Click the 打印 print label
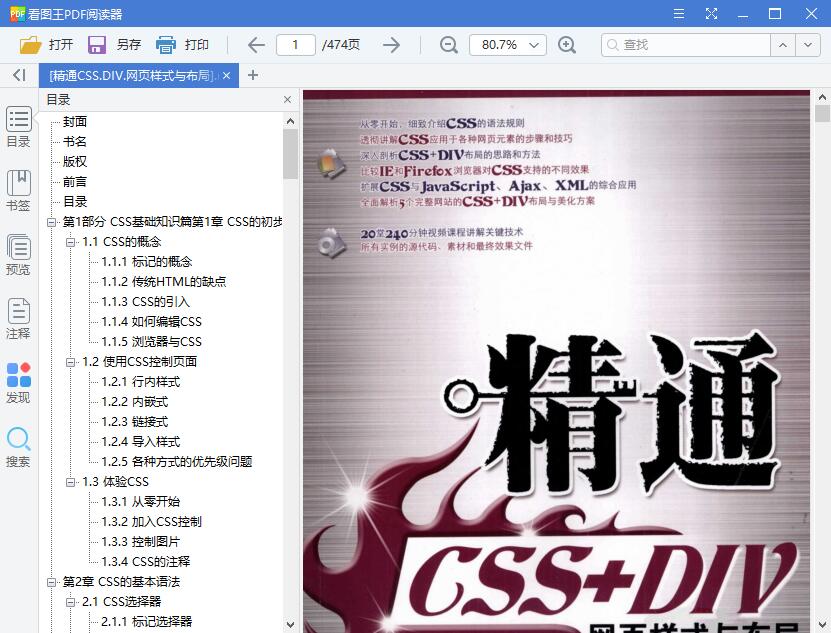This screenshot has width=831, height=633. [x=197, y=45]
